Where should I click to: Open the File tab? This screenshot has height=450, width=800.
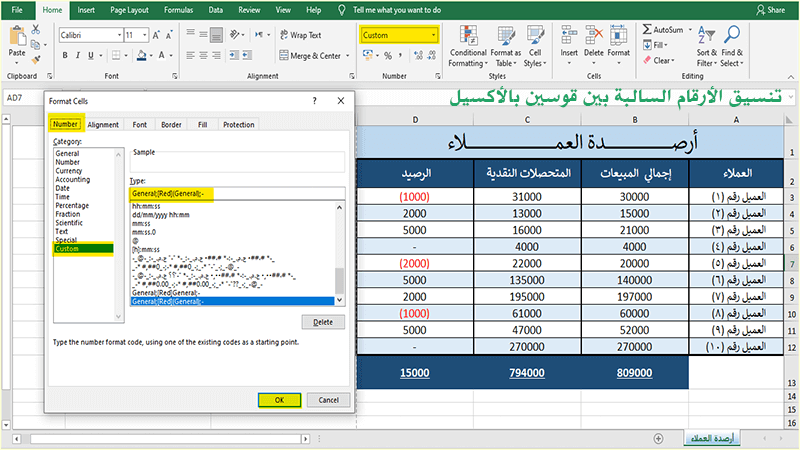coord(17,10)
